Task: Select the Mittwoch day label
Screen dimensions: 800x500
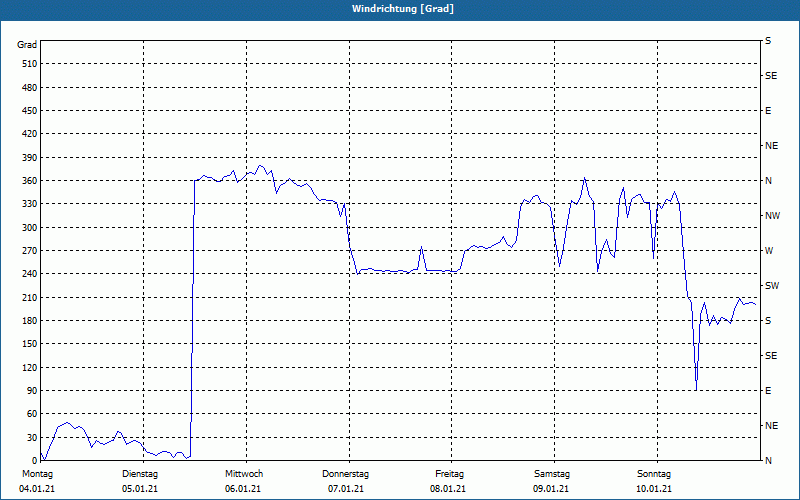Action: tap(244, 474)
